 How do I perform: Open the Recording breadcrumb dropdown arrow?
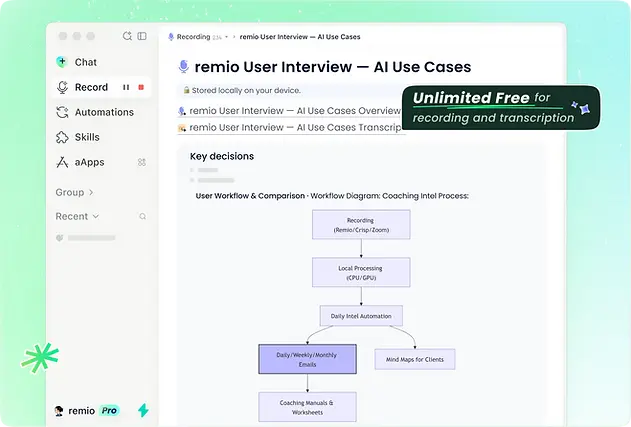pos(227,37)
